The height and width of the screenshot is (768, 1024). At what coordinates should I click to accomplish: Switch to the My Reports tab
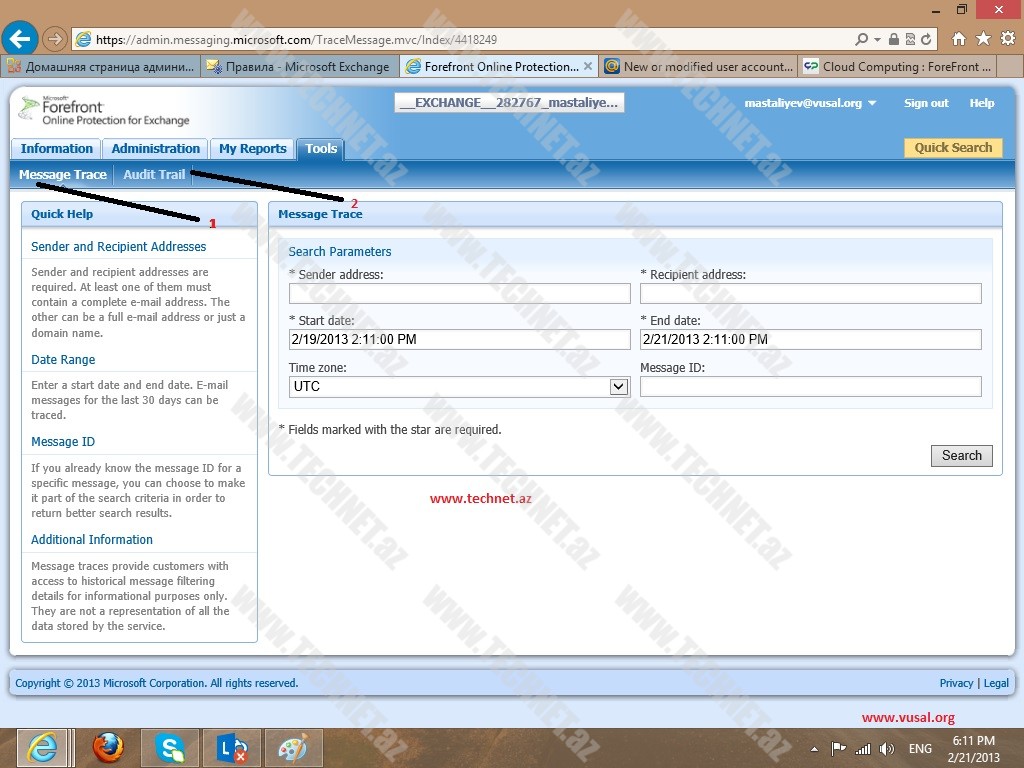pos(252,149)
